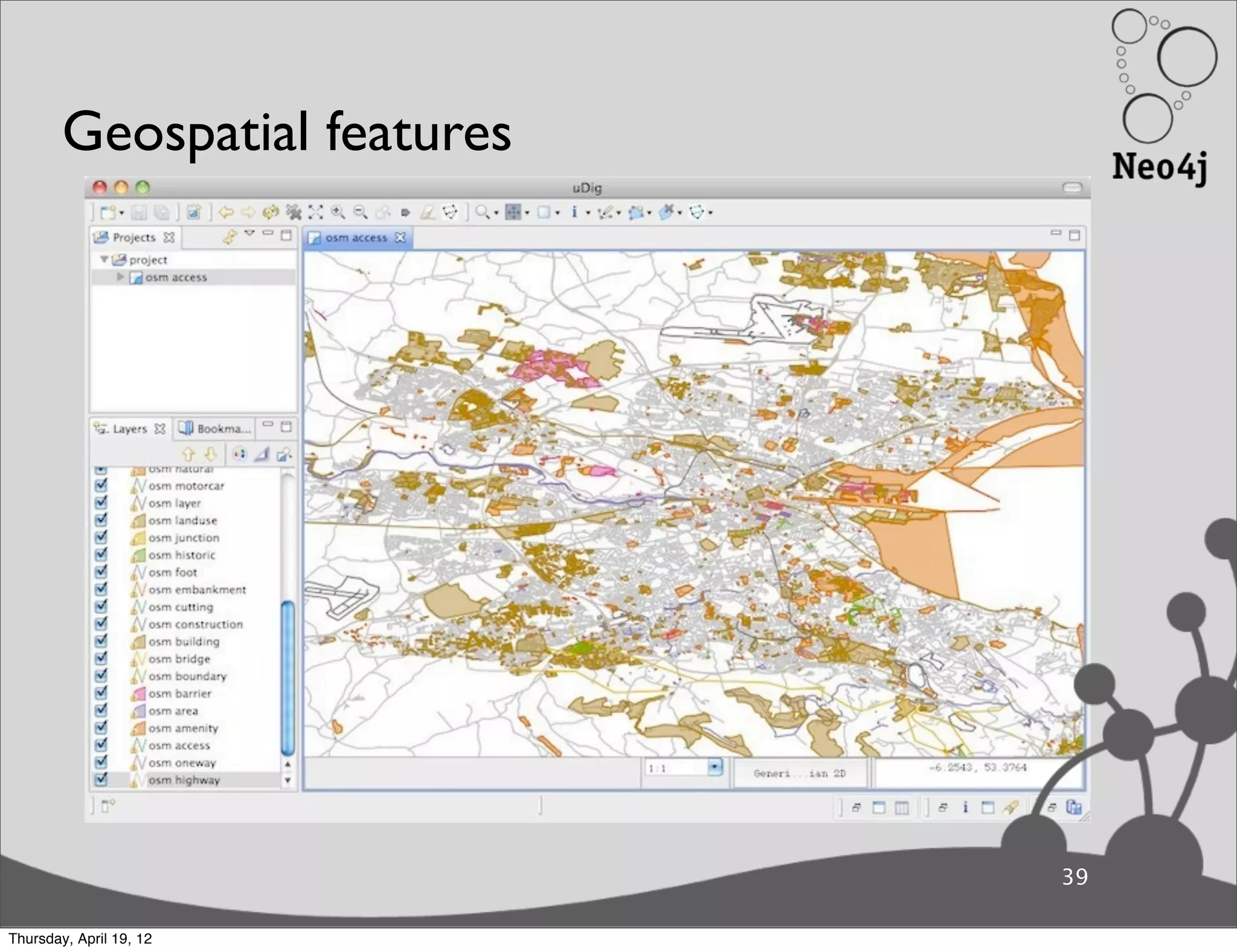
Task: Uncheck the osm highway layer
Action: coord(101,779)
